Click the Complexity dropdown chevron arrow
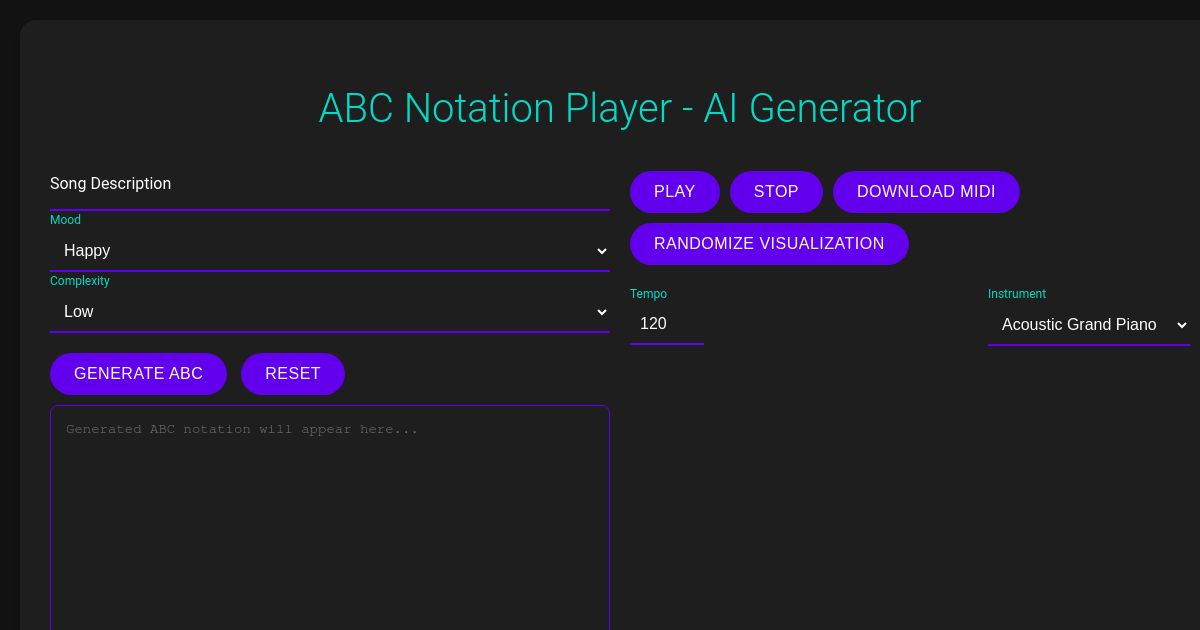The image size is (1200, 630). click(x=602, y=312)
